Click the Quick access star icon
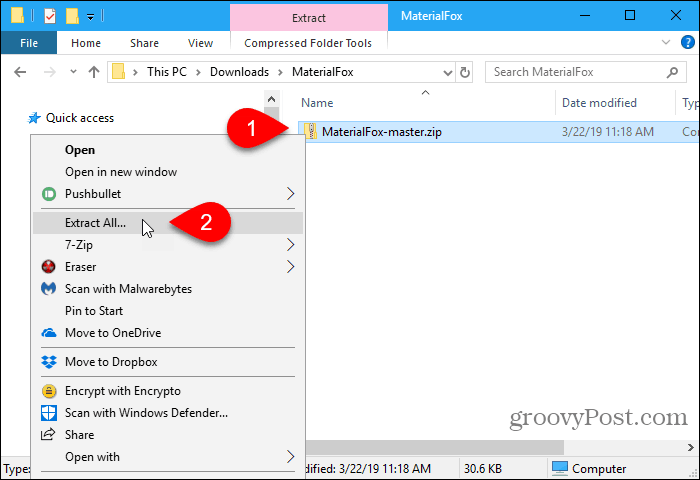The image size is (700, 480). pyautogui.click(x=34, y=118)
